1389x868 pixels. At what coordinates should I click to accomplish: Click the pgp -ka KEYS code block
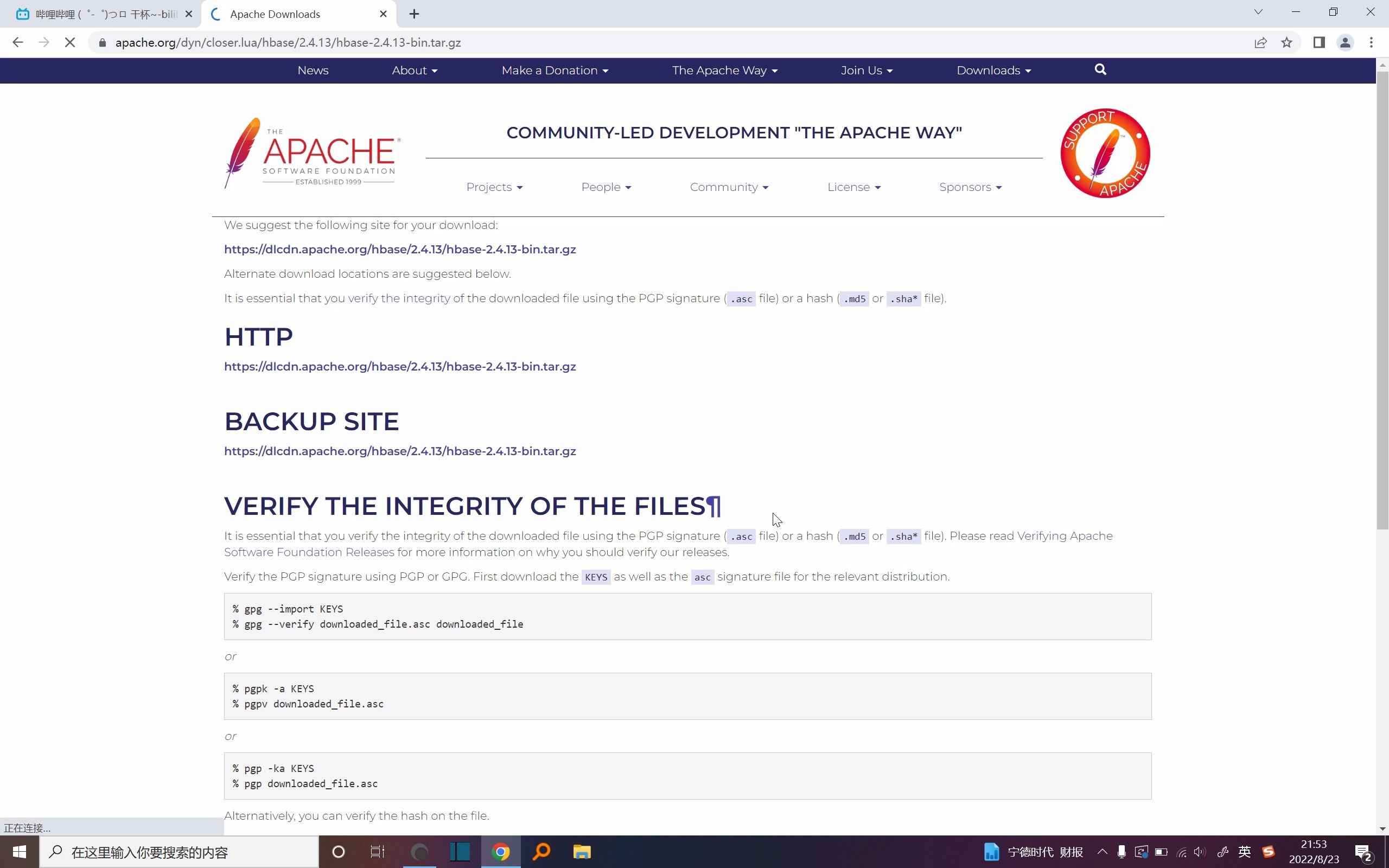tap(687, 776)
